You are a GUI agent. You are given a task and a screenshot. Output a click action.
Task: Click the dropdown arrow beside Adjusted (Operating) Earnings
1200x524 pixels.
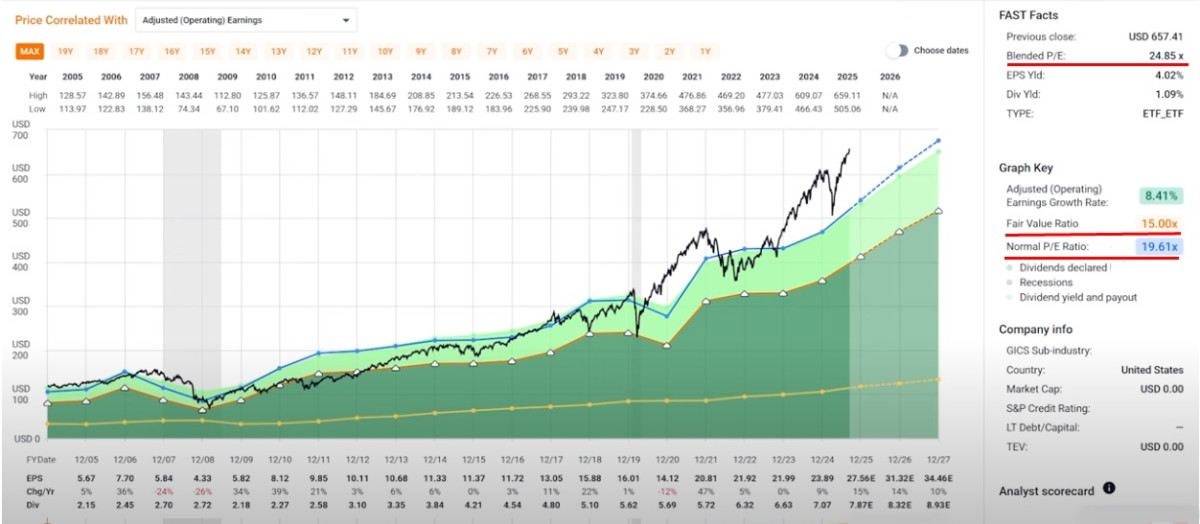point(346,20)
